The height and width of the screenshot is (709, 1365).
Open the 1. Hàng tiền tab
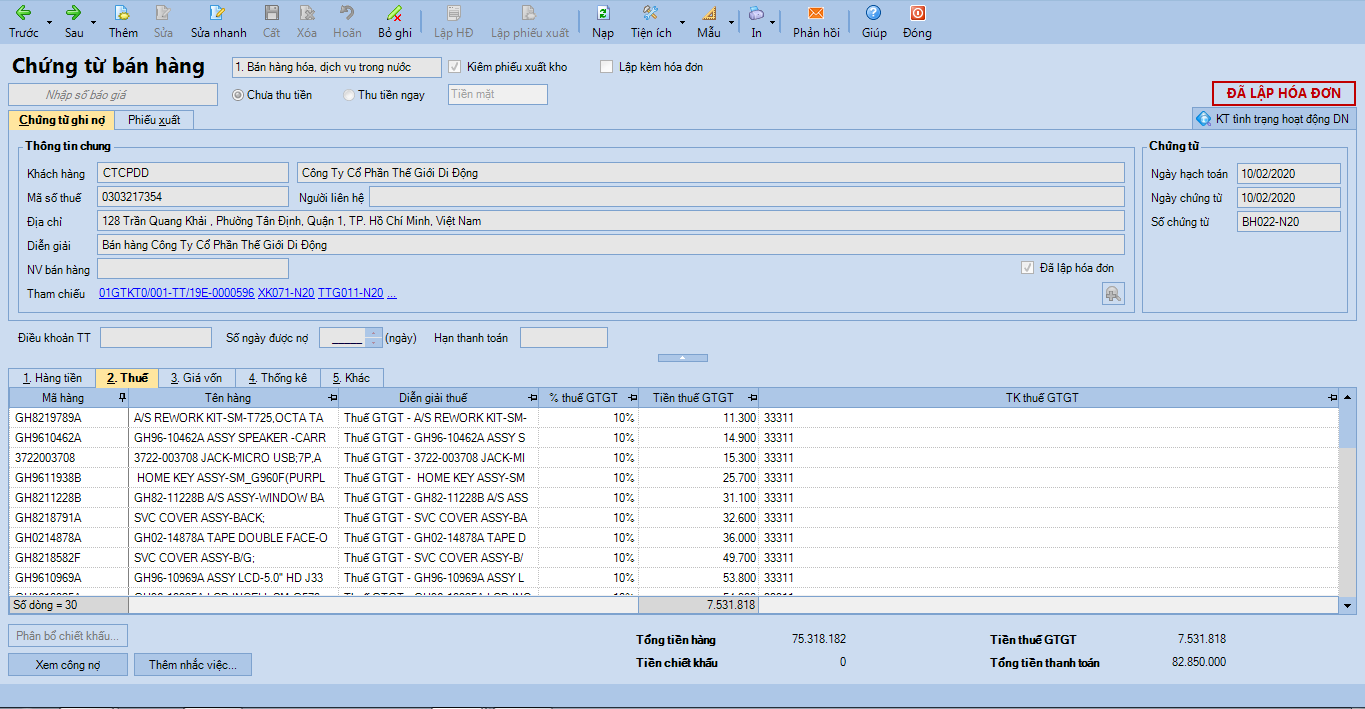pyautogui.click(x=52, y=378)
